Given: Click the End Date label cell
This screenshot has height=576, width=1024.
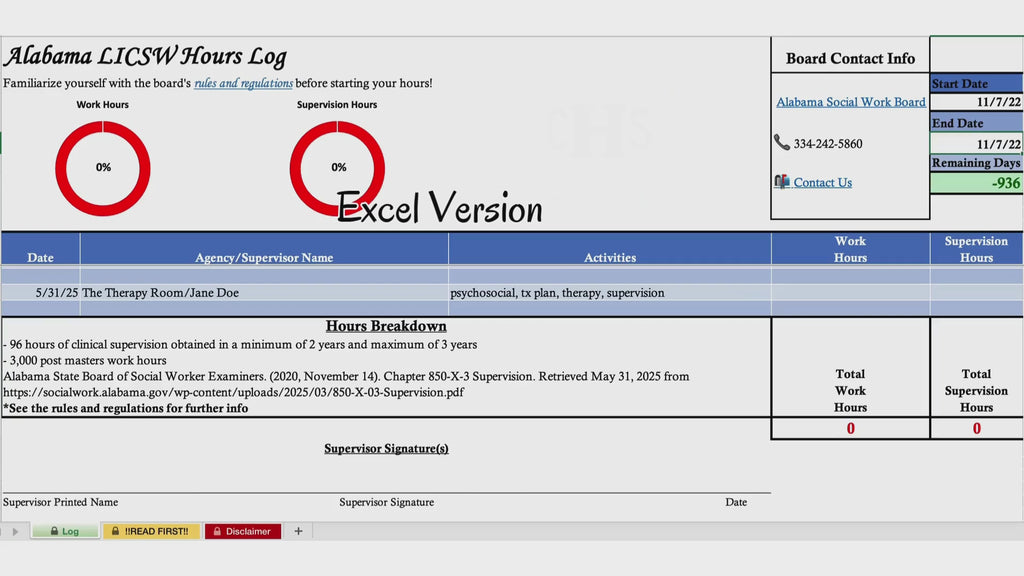Looking at the screenshot, I should click(x=976, y=123).
